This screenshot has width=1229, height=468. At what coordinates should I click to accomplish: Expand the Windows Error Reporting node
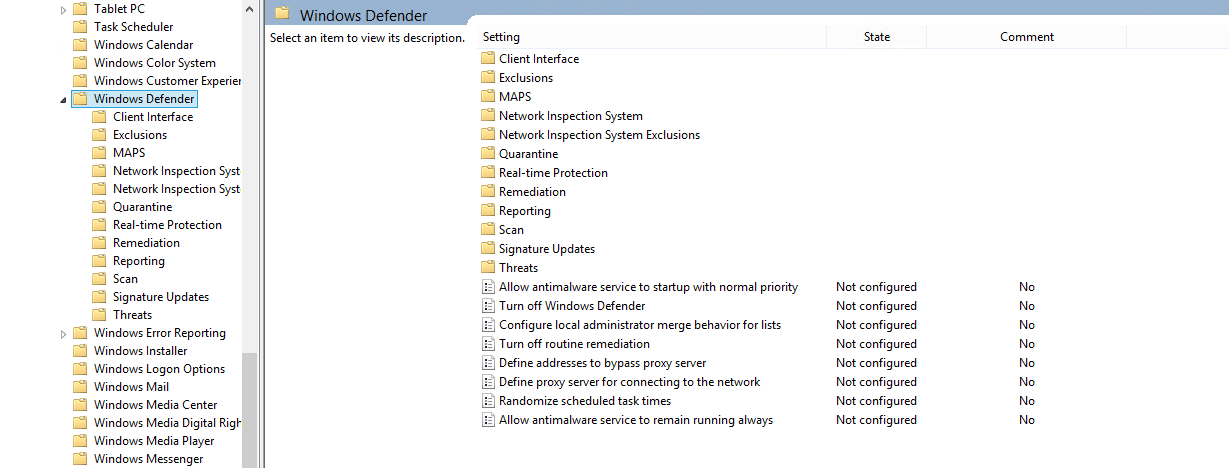tap(64, 333)
